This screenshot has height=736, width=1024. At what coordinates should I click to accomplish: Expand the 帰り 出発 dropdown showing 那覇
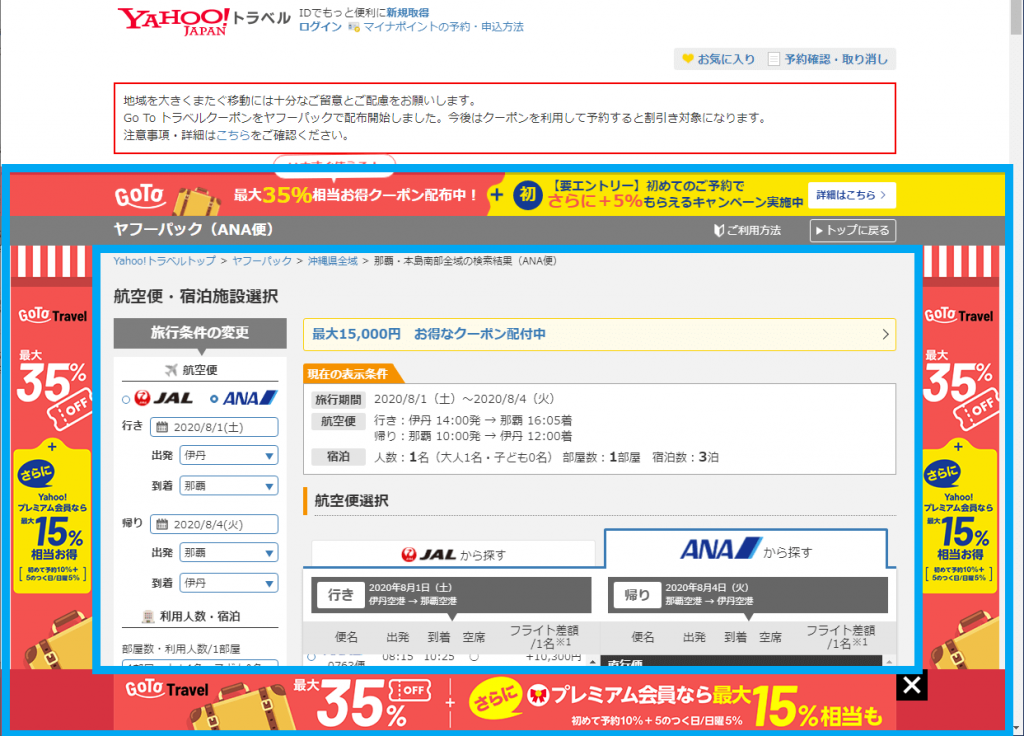coord(229,552)
